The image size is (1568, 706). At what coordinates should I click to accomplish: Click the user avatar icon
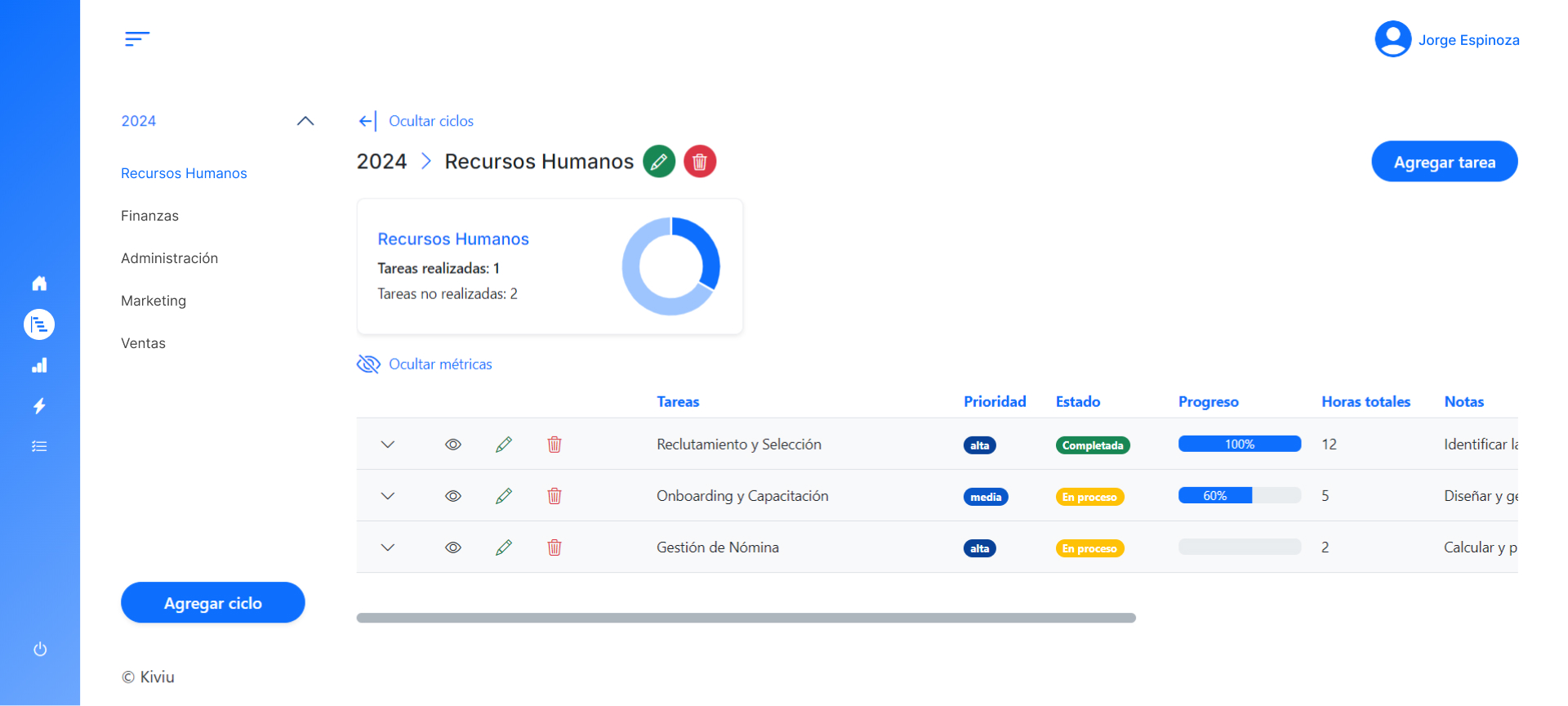[x=1393, y=39]
